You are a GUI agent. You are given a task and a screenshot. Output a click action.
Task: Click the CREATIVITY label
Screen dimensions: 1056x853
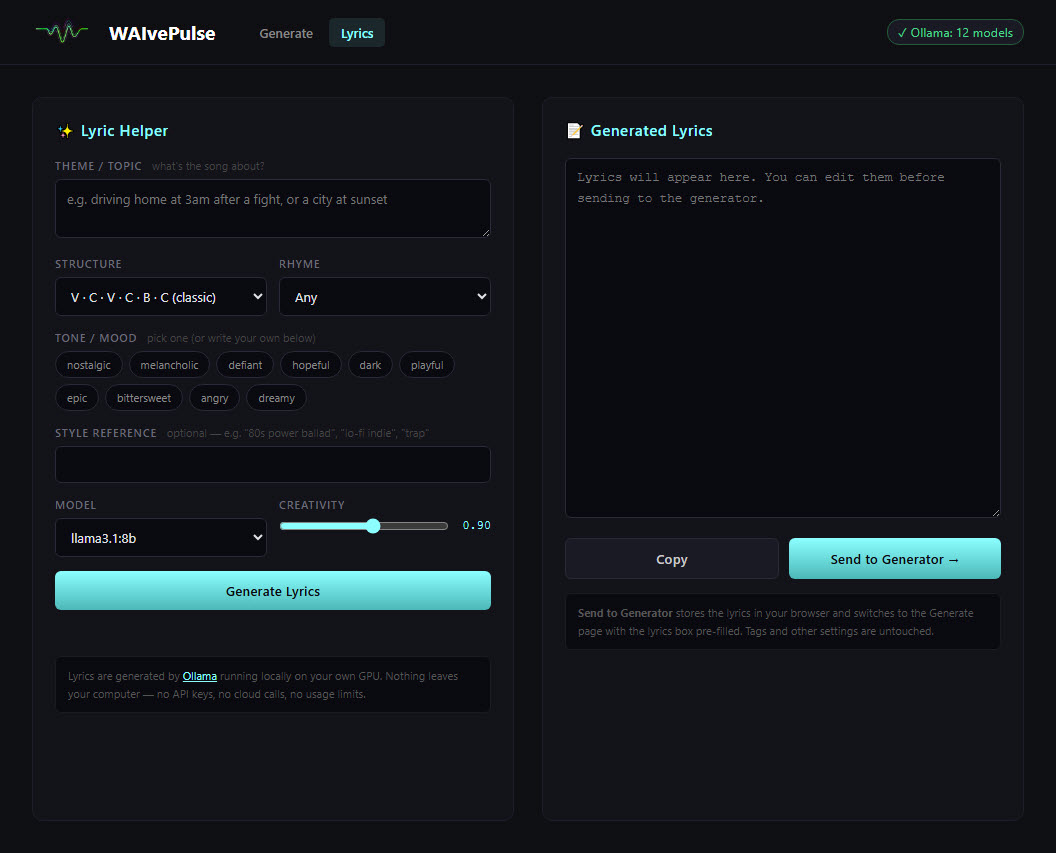312,505
